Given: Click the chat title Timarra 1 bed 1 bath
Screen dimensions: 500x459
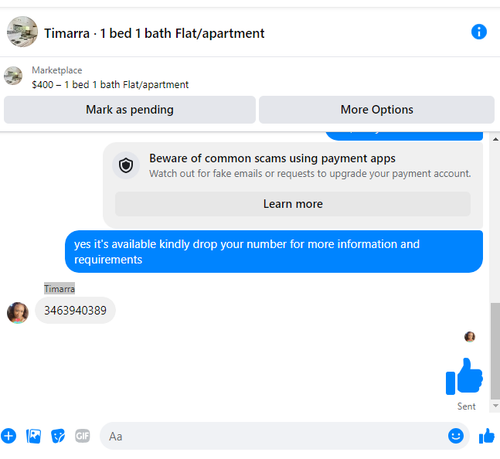Looking at the screenshot, I should click(x=154, y=33).
